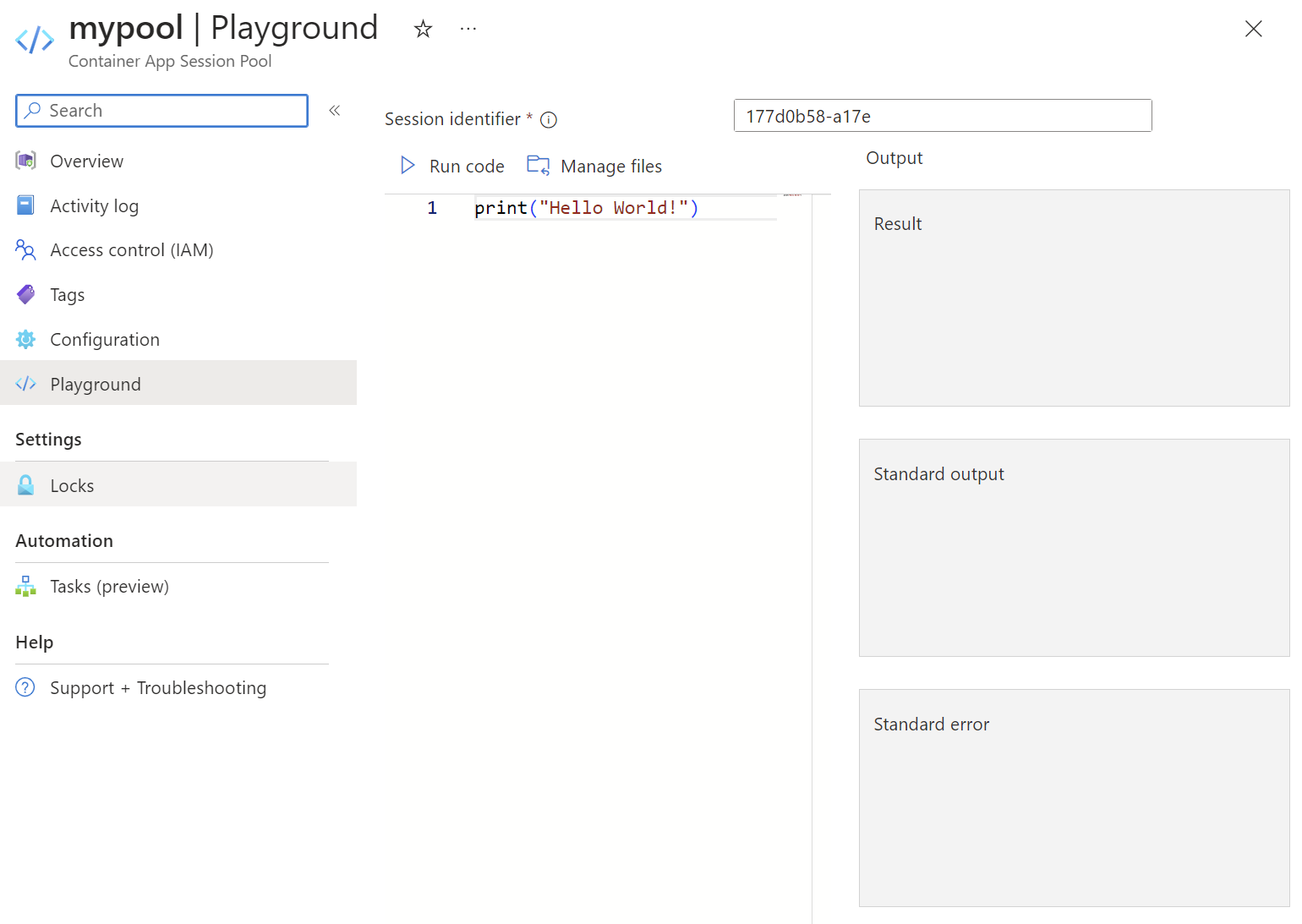Click the code editor line with print statement
The width and height of the screenshot is (1302, 924).
point(586,208)
